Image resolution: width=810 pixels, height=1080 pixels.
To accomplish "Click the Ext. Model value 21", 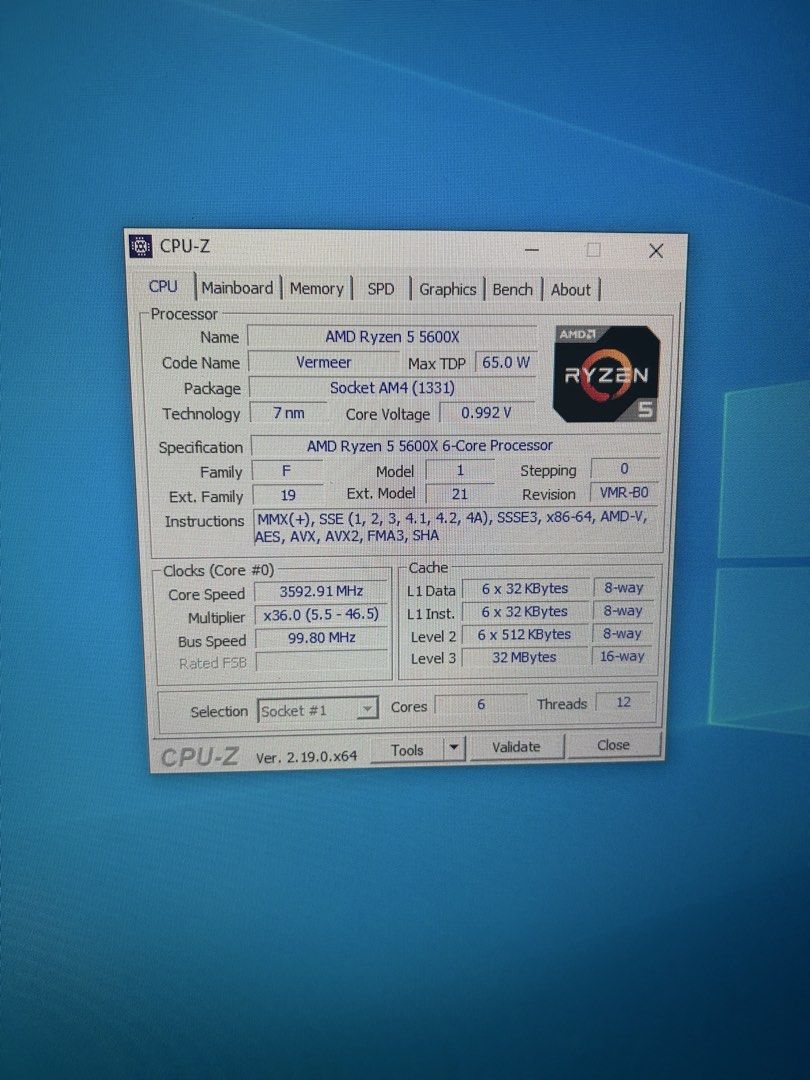I will click(459, 493).
